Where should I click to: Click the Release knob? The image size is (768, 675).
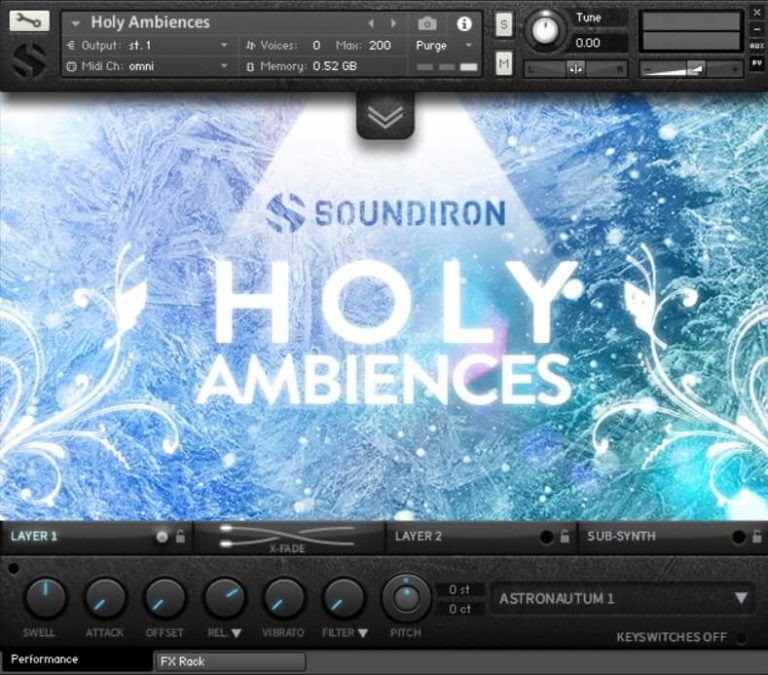pos(224,598)
